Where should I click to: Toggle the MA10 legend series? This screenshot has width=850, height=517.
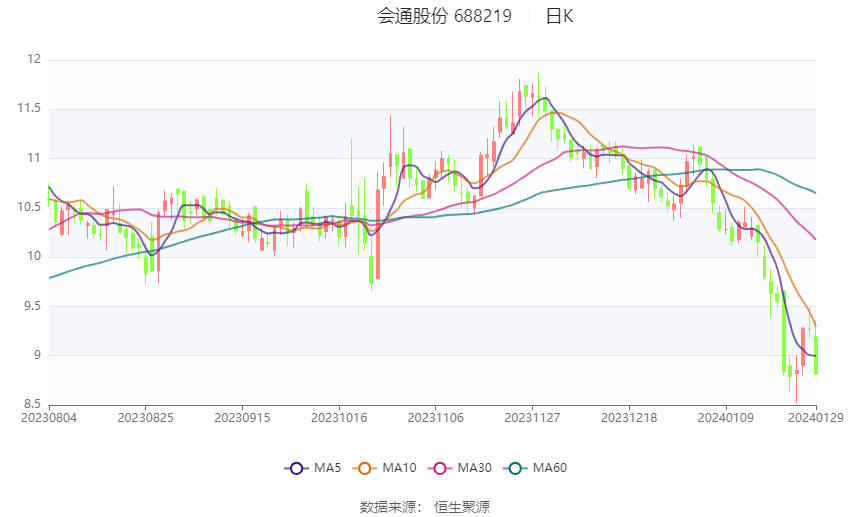[384, 468]
